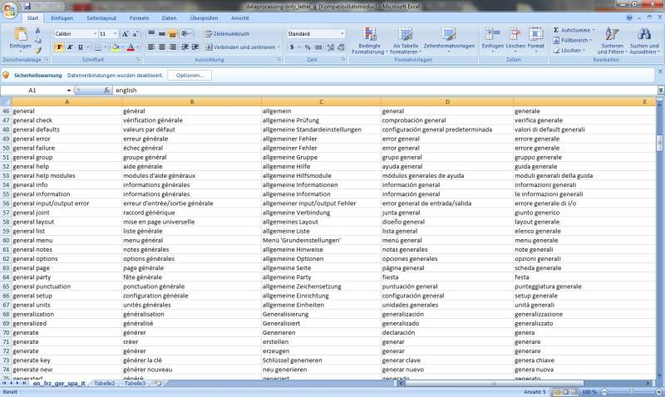
Task: Apply the percent number format
Action: 307,47
